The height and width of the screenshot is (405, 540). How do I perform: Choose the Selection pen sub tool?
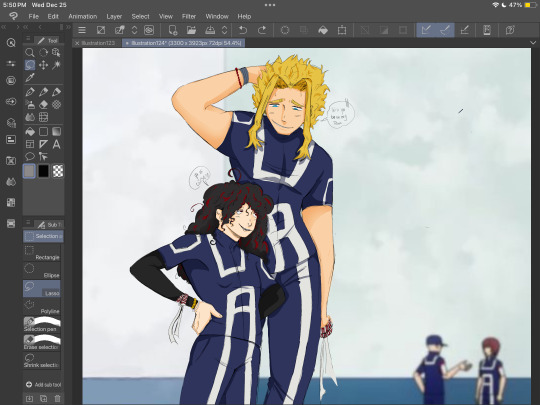click(x=42, y=325)
